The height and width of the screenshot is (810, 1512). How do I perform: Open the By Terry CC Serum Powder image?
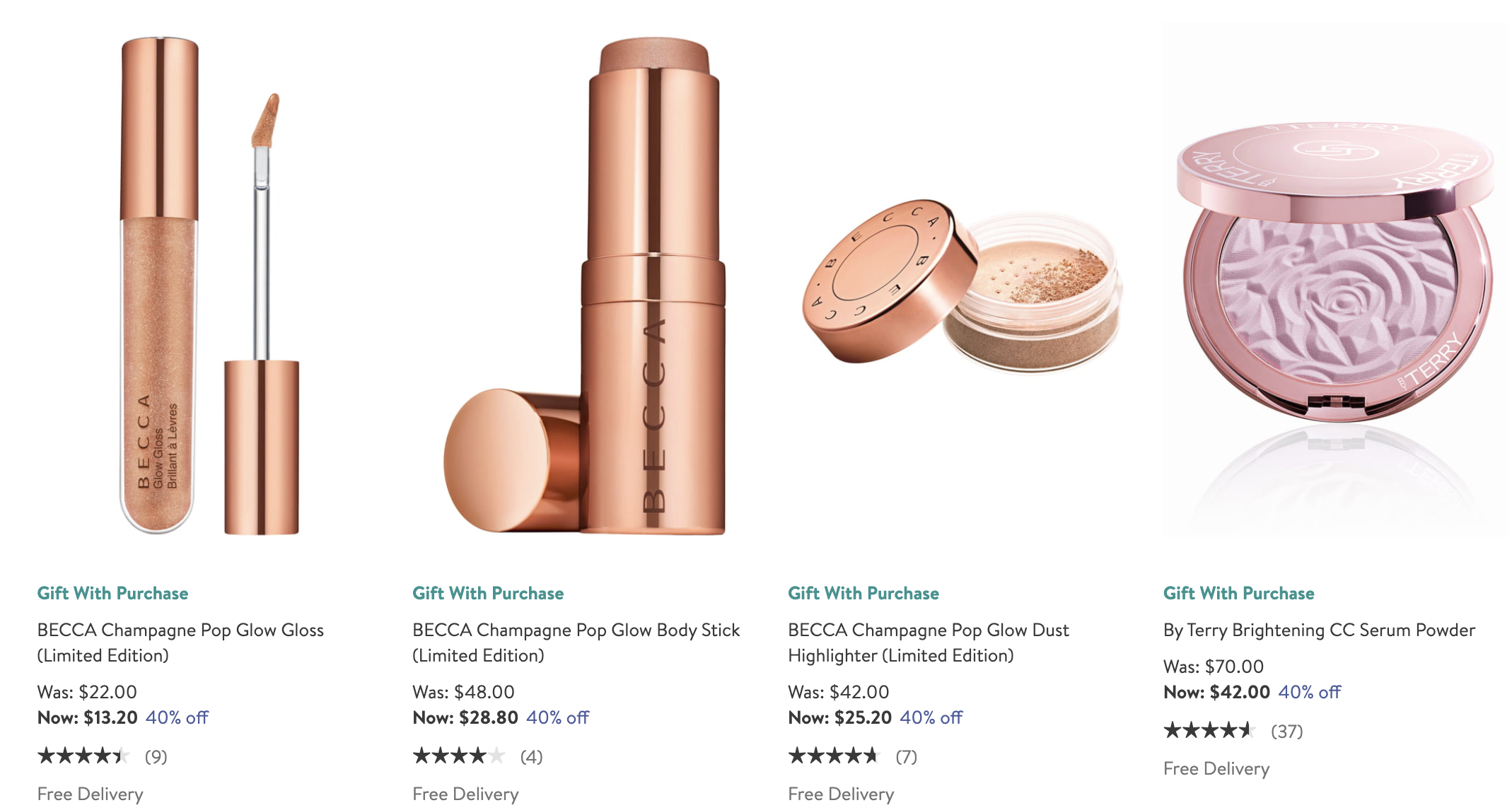(1336, 280)
